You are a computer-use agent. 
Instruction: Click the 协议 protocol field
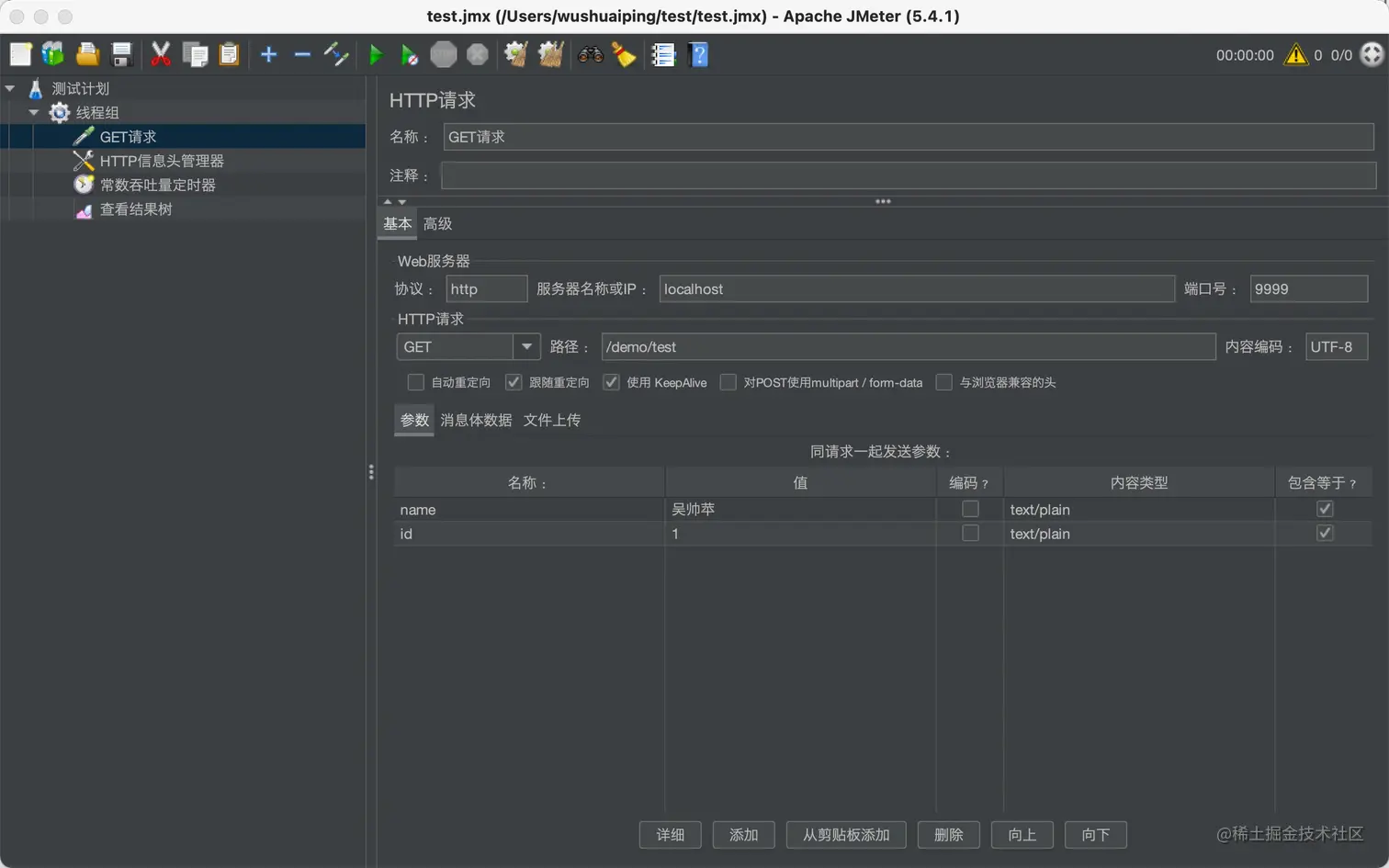[487, 289]
